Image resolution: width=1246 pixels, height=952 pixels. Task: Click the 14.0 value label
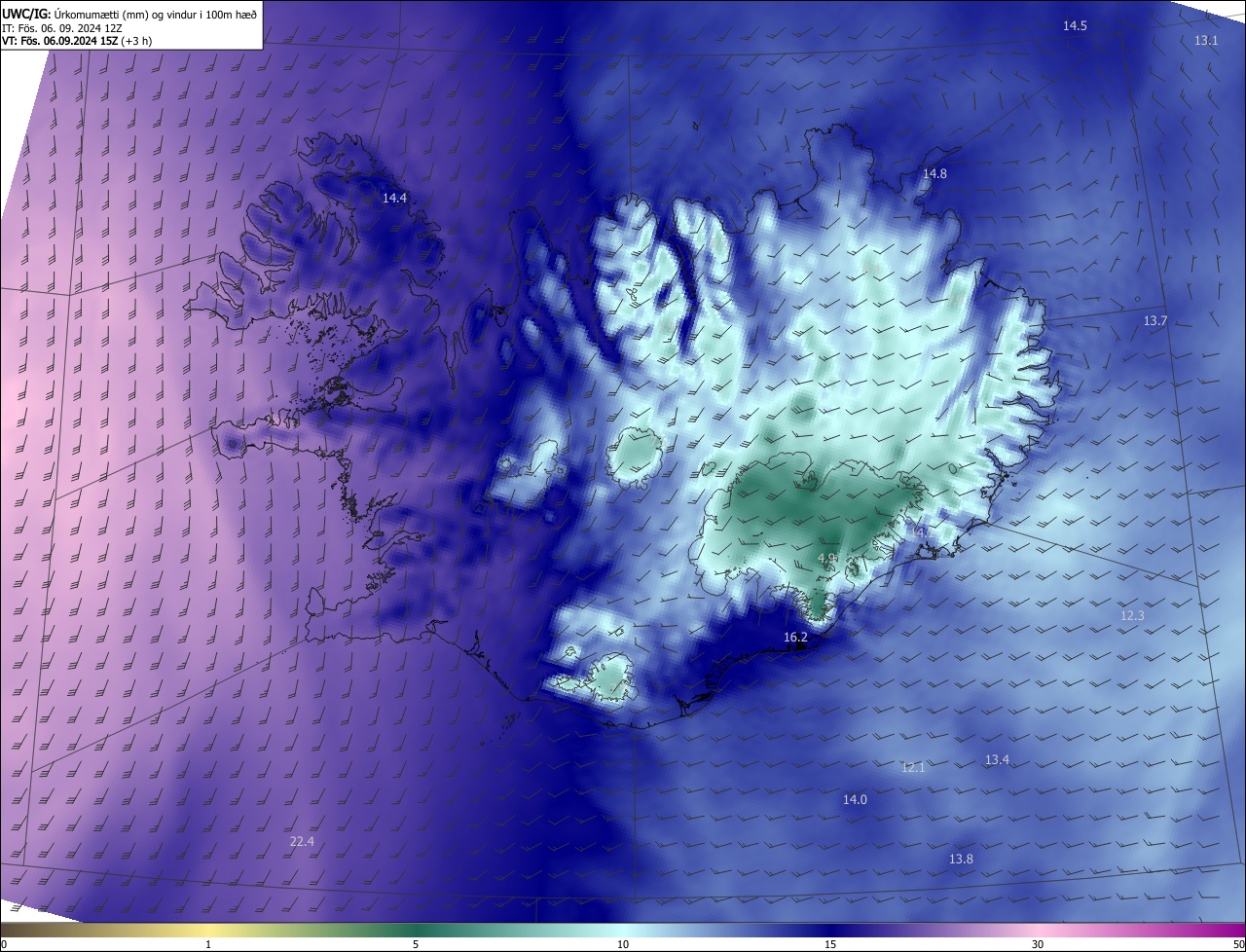coord(855,800)
